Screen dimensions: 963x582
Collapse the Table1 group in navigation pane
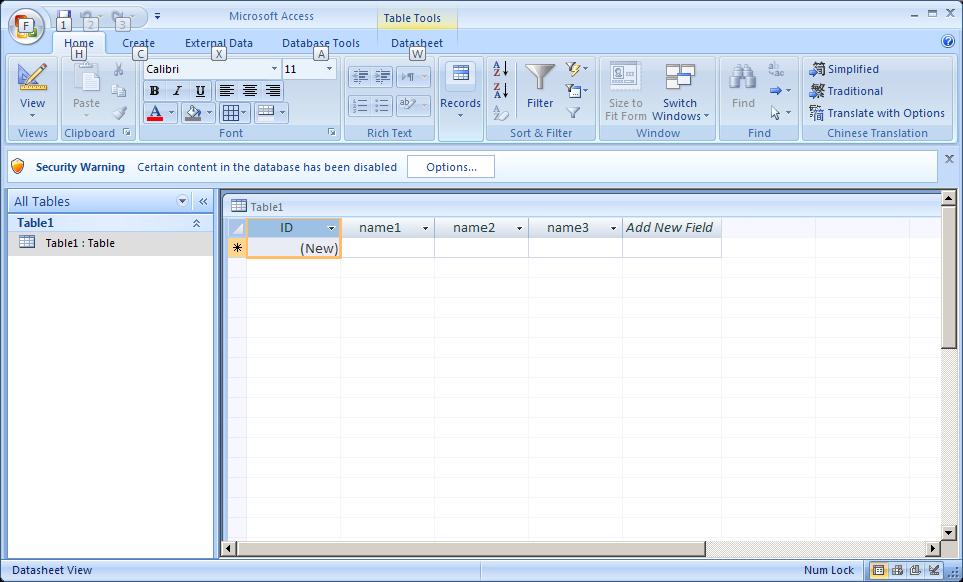point(197,223)
